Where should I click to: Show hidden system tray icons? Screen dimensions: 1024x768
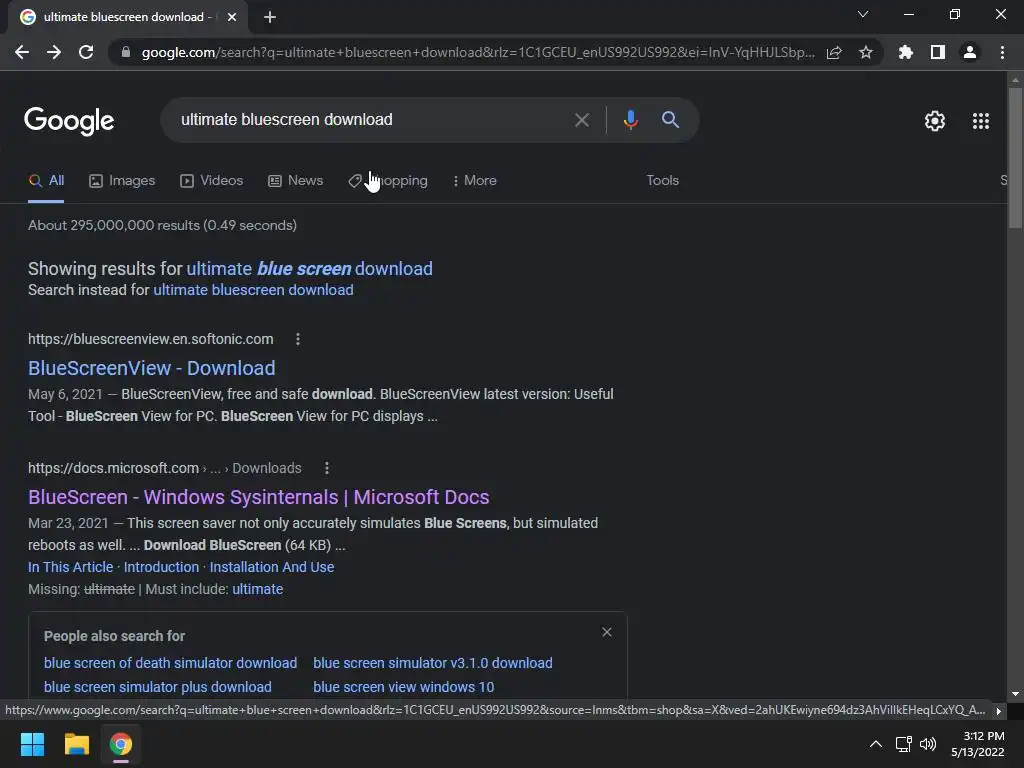click(x=876, y=744)
